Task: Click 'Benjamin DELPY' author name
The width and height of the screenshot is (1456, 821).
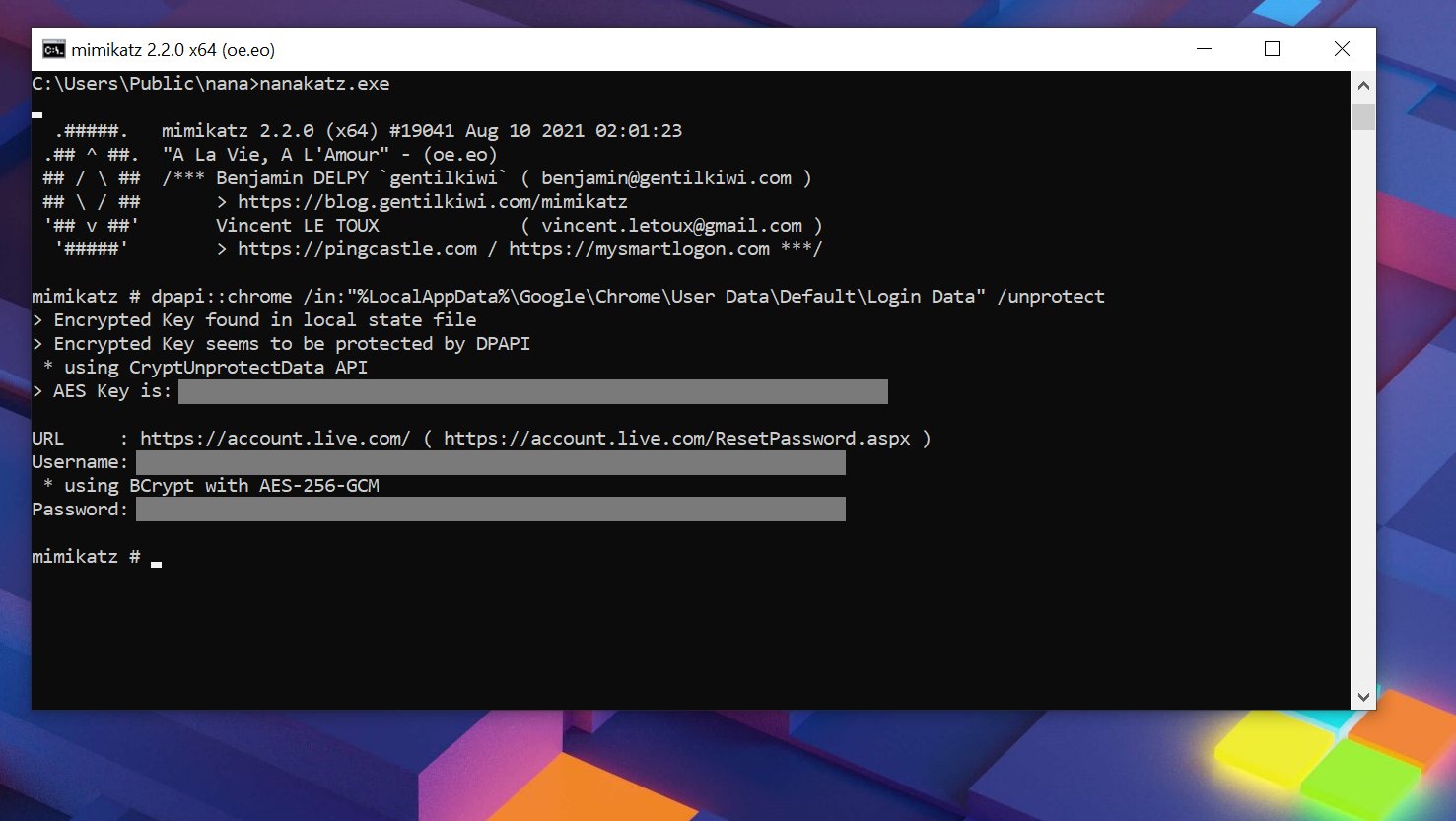Action: pos(292,178)
